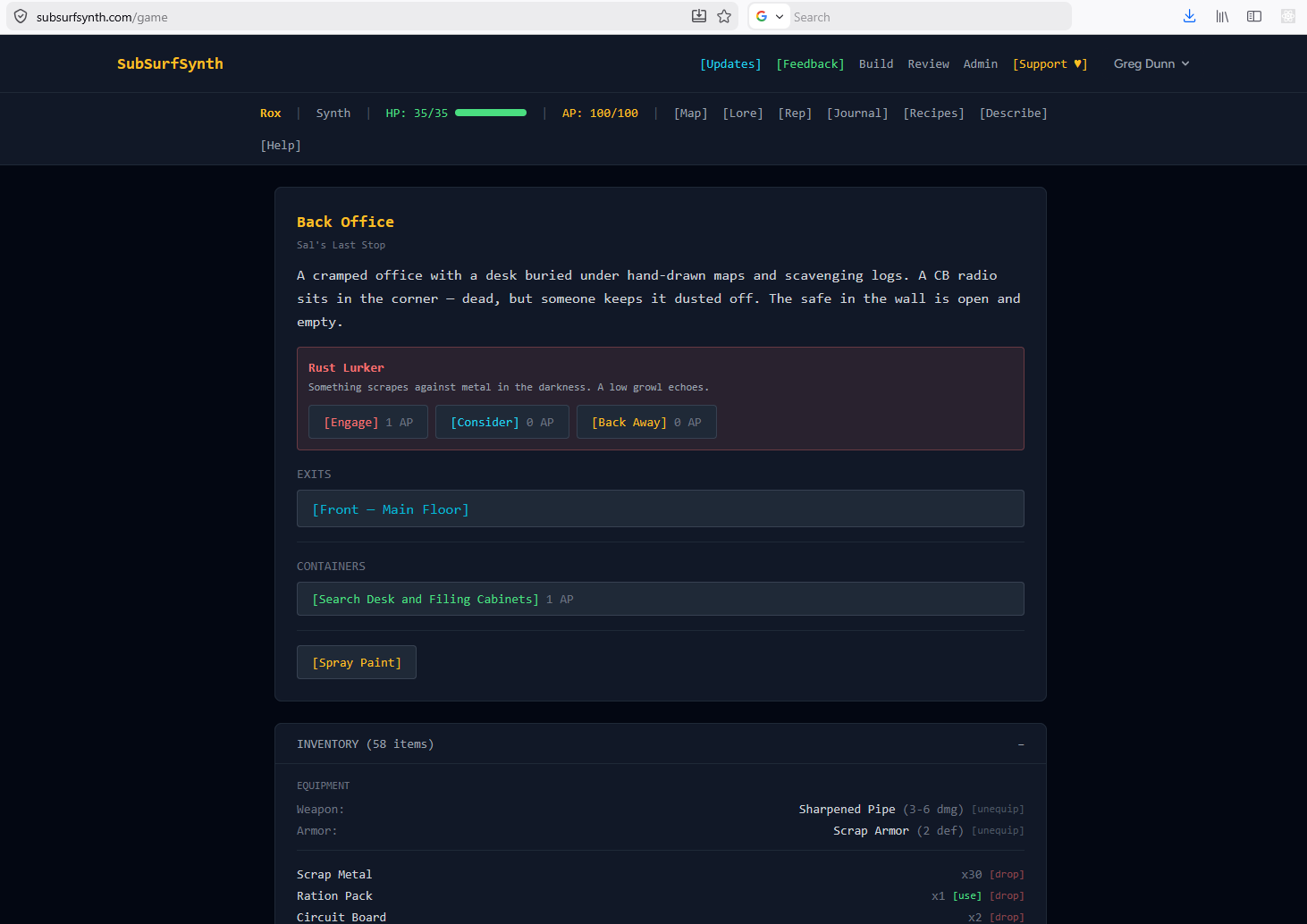Take the Front – Main Floor exit

[x=391, y=509]
